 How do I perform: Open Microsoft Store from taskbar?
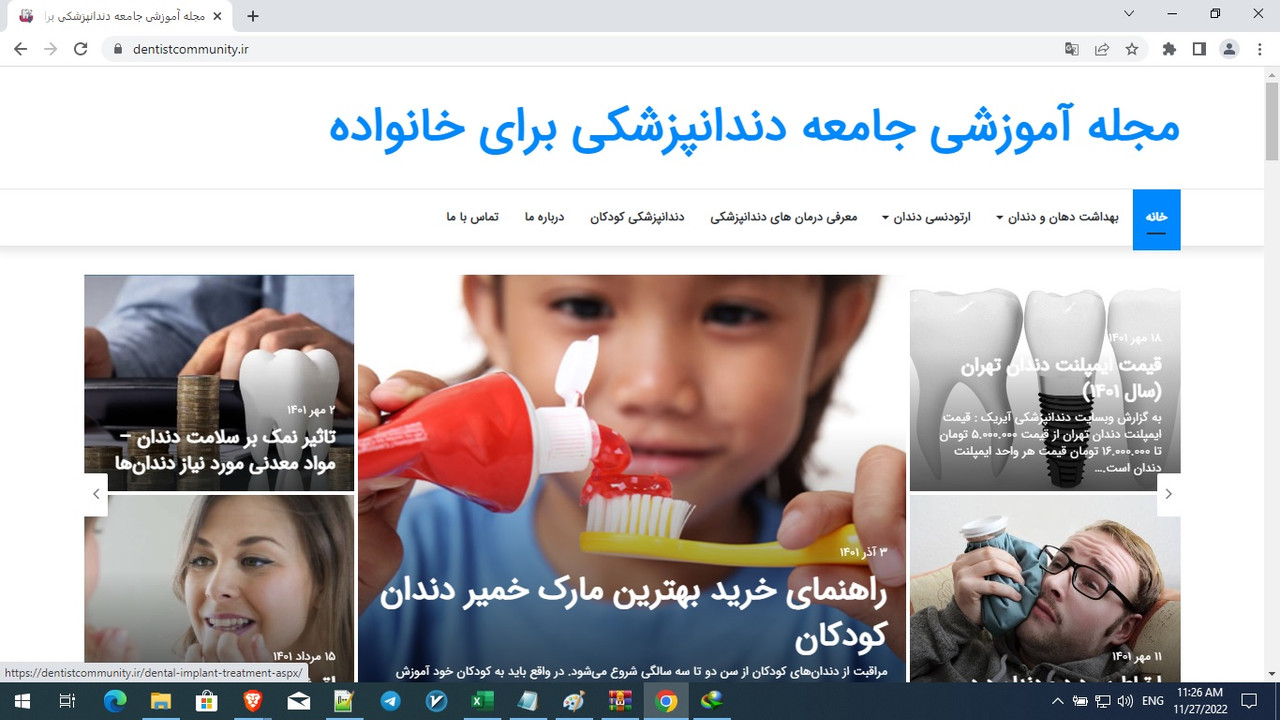[207, 701]
